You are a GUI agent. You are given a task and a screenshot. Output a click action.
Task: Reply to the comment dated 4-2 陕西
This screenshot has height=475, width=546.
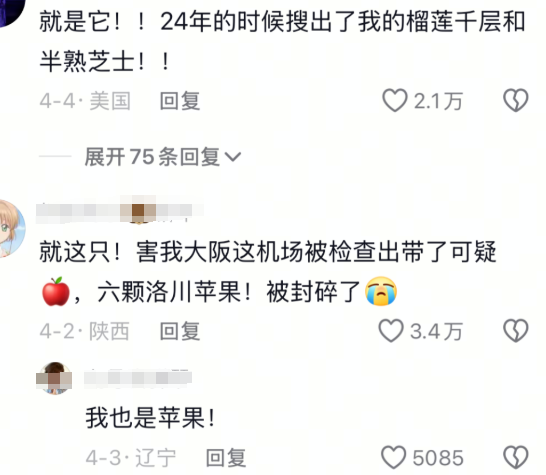180,331
